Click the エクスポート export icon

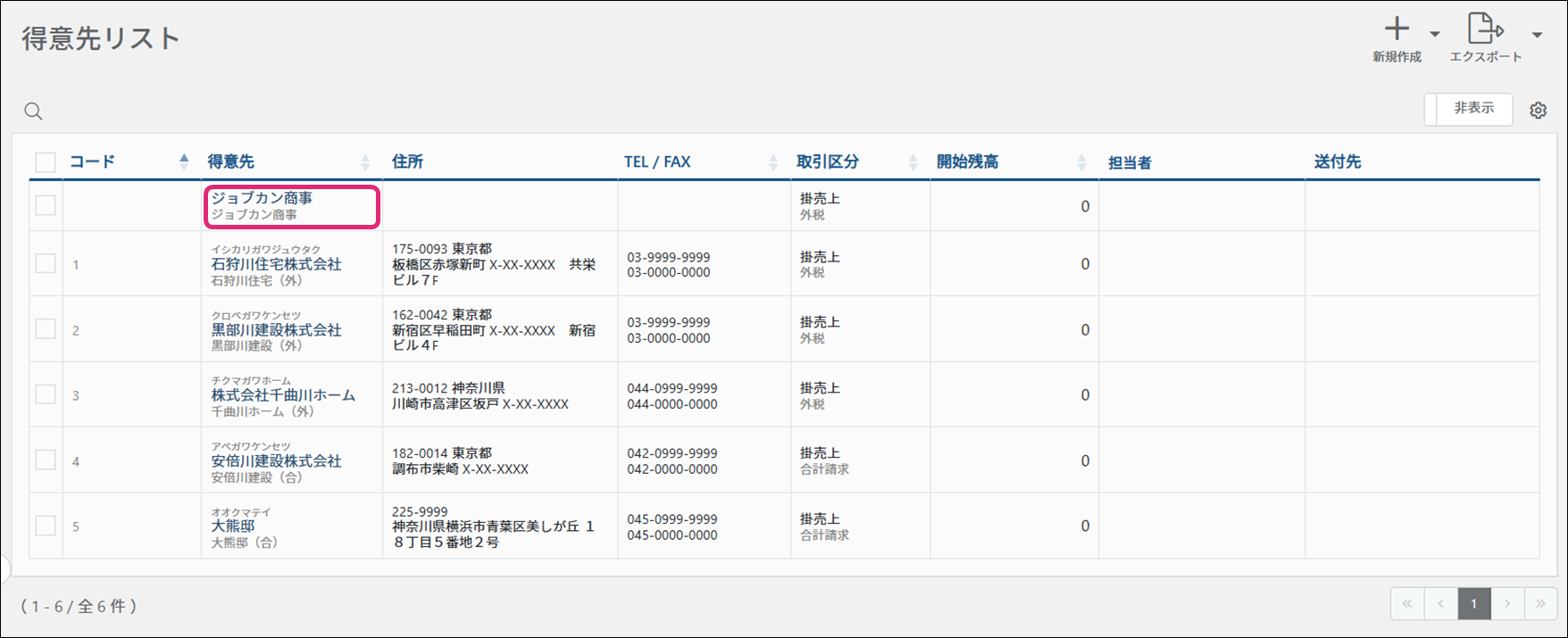(x=1485, y=29)
